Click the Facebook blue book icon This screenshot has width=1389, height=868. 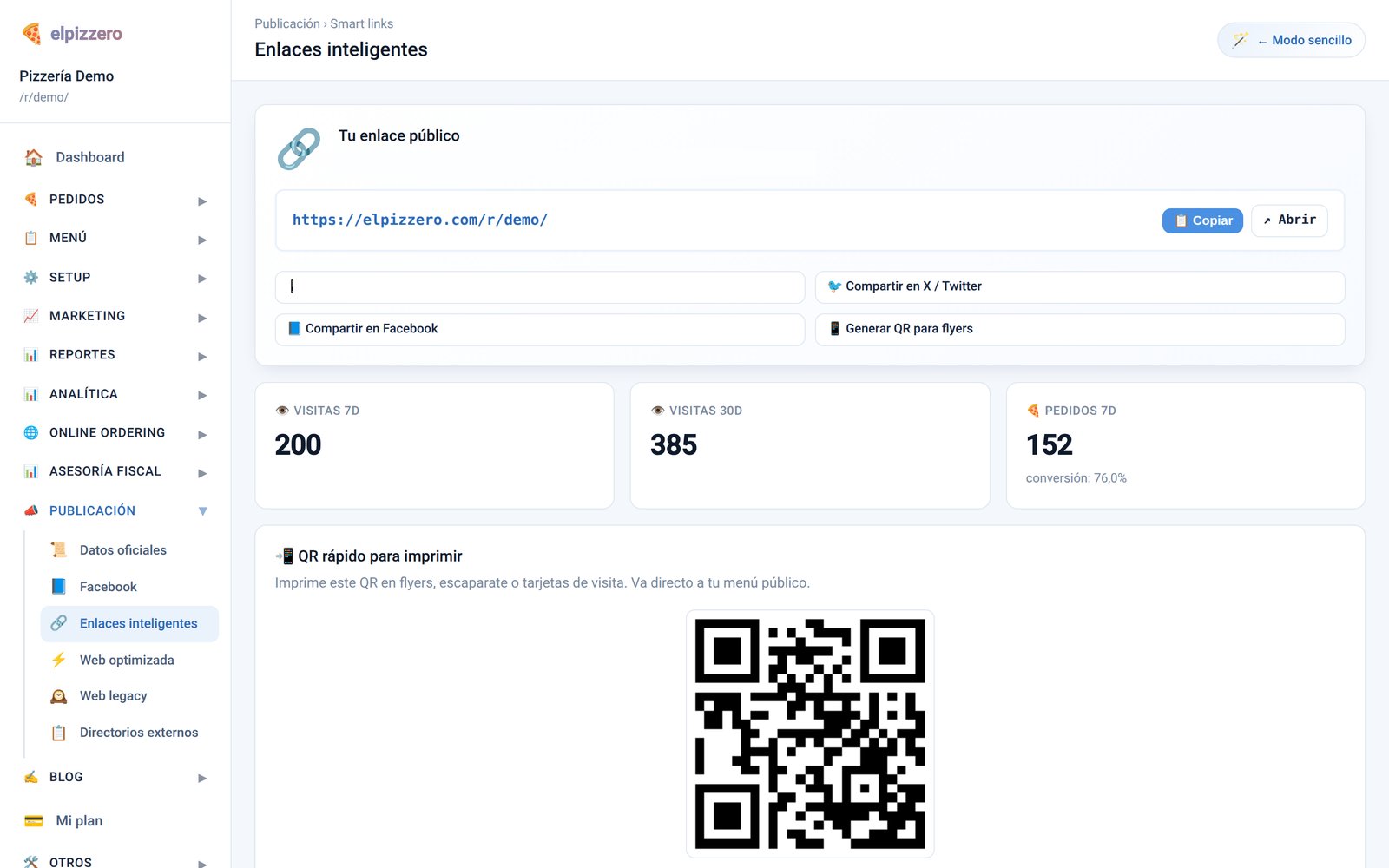click(59, 587)
